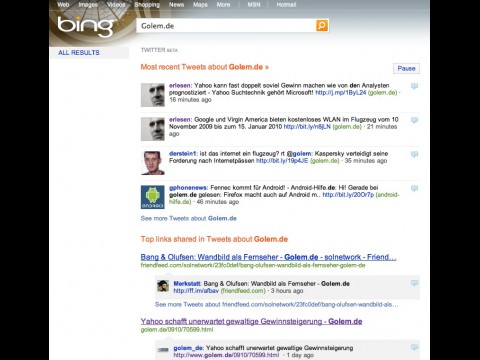Open the bit.ly/19p4JE short link

(282, 161)
